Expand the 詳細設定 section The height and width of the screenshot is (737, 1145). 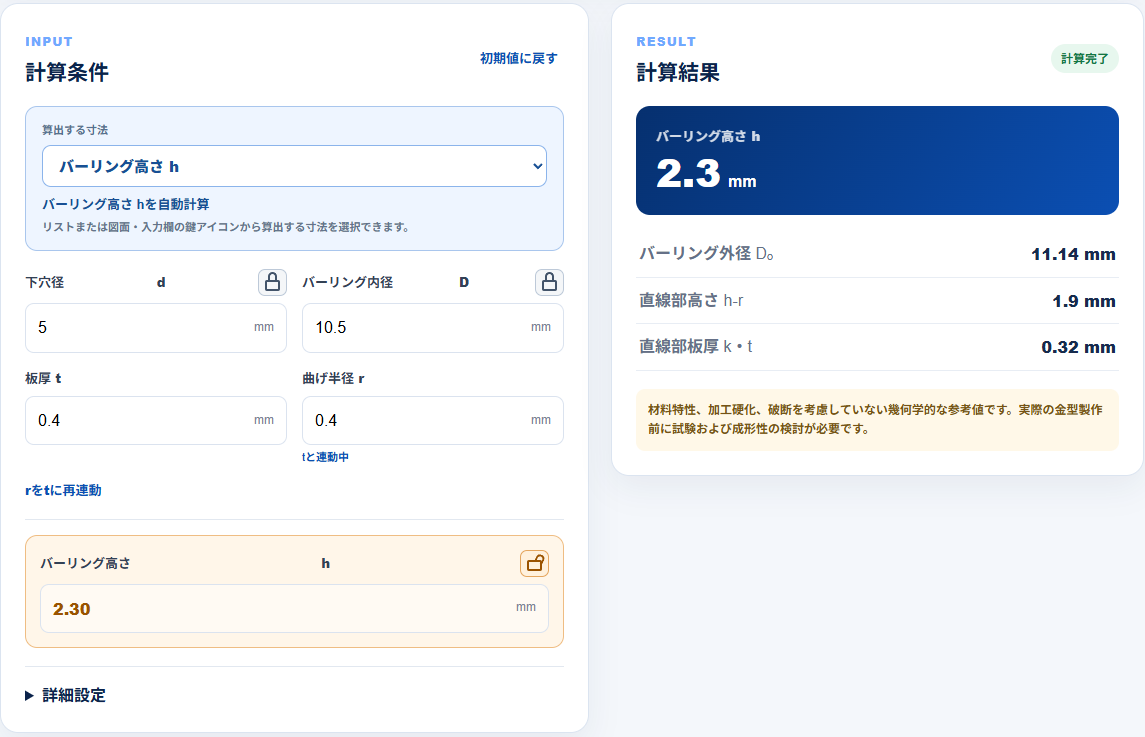click(66, 695)
